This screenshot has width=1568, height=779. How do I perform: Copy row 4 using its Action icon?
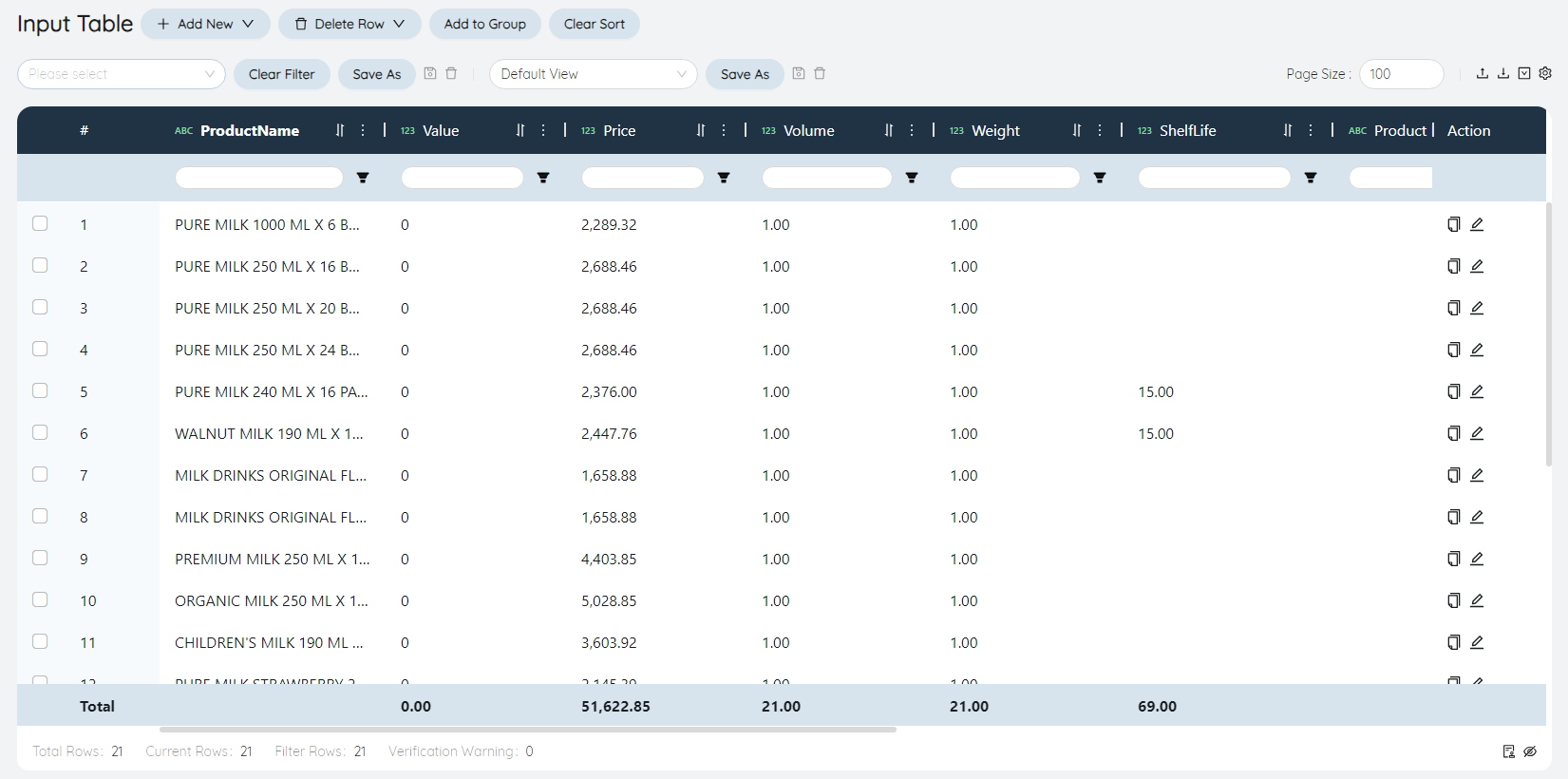(1453, 350)
